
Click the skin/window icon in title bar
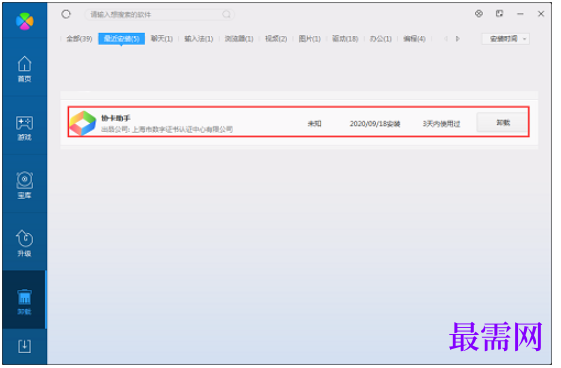click(x=499, y=14)
